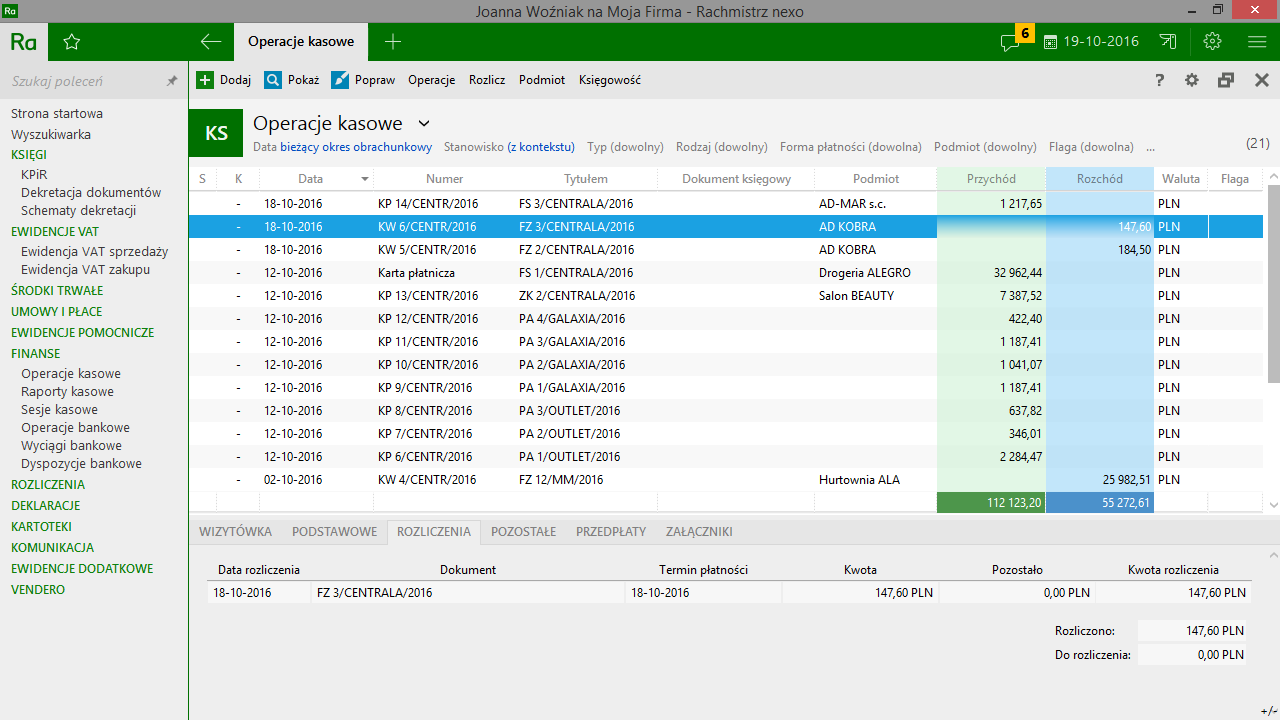
Task: Change Data filter biezący okres obrachunkowy
Action: pyautogui.click(x=356, y=147)
